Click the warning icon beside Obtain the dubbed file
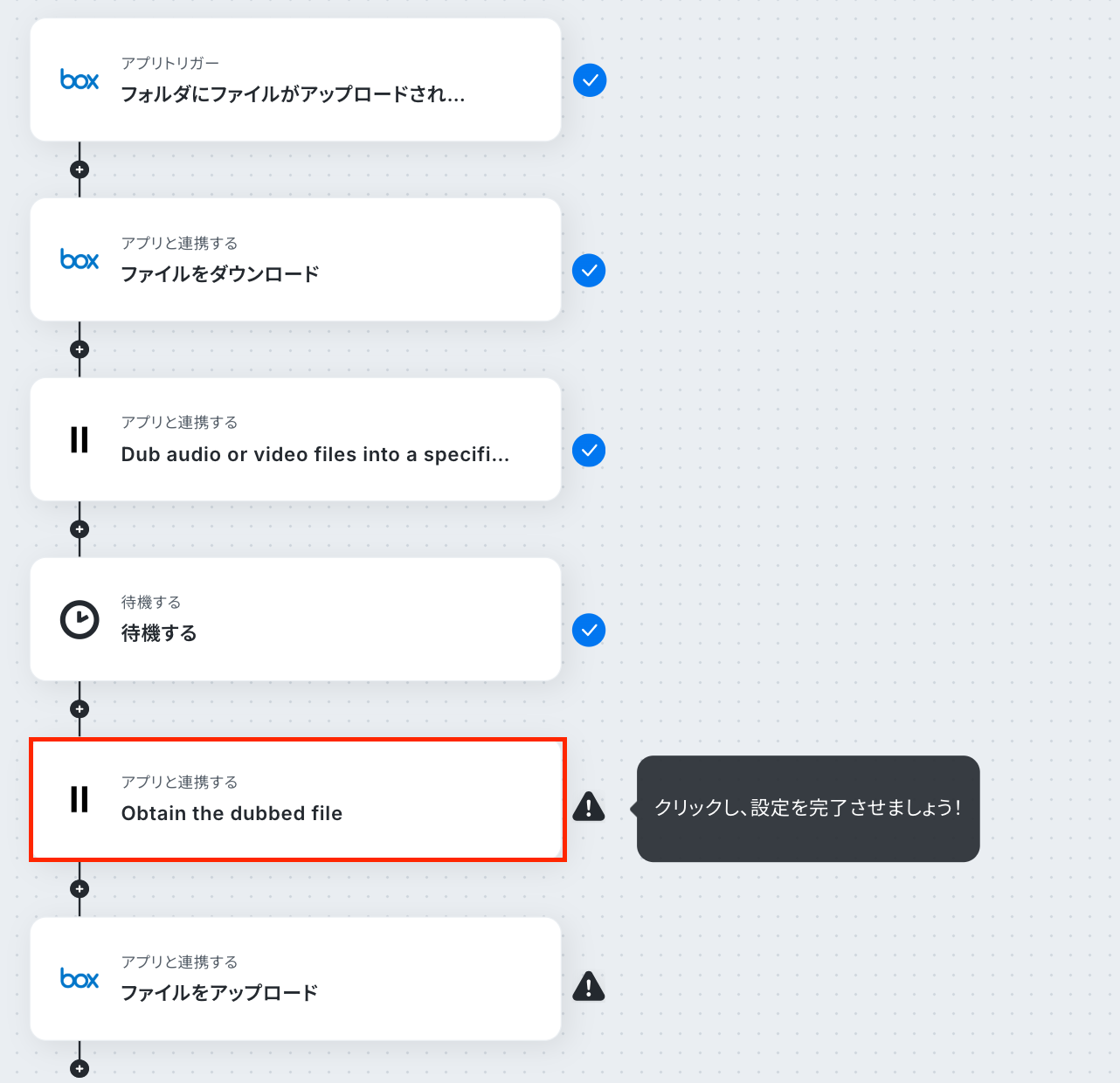 tap(589, 806)
